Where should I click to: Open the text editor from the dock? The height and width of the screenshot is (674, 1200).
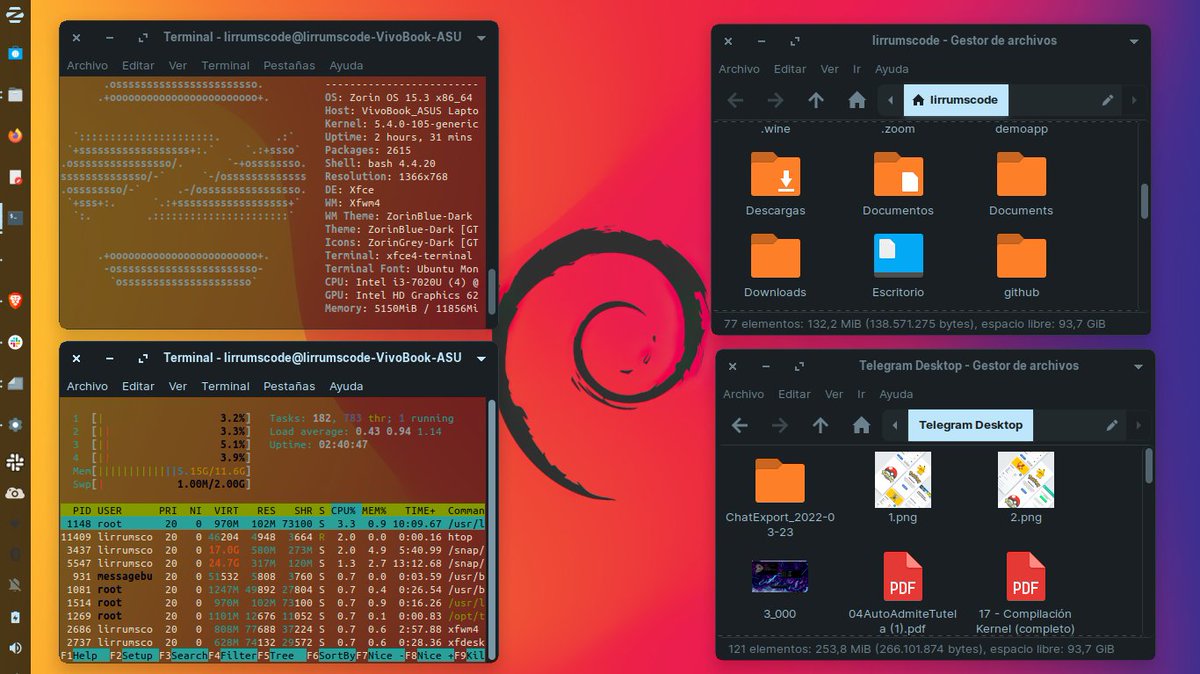click(14, 177)
